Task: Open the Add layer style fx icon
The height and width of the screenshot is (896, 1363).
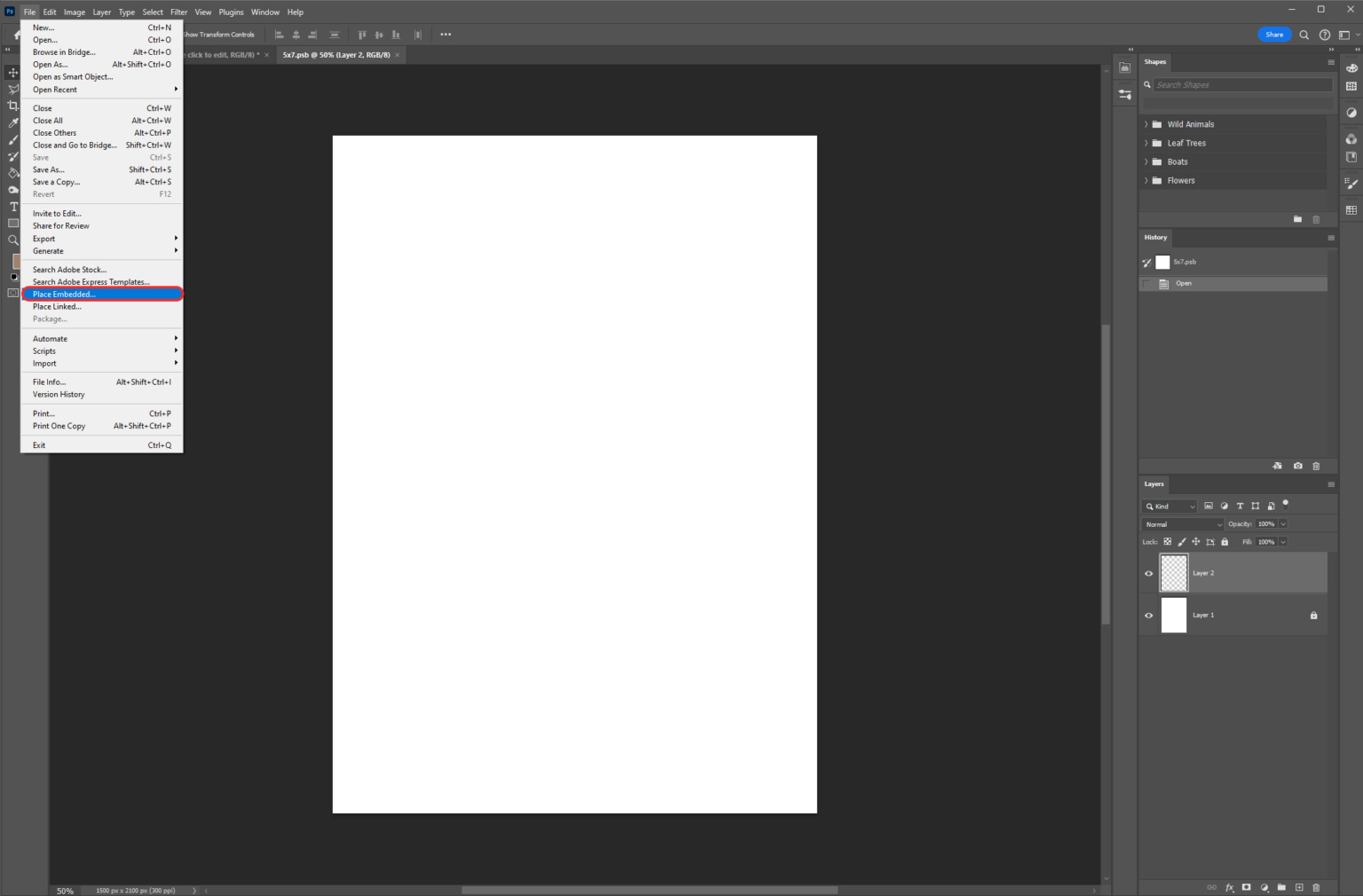Action: coord(1229,887)
